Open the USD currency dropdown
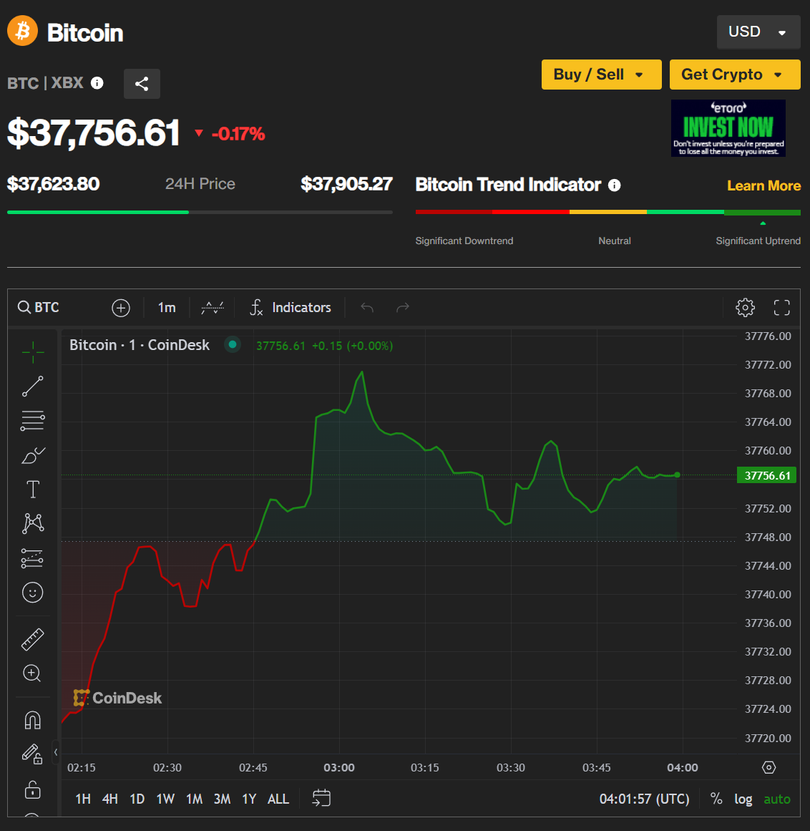 pos(757,32)
